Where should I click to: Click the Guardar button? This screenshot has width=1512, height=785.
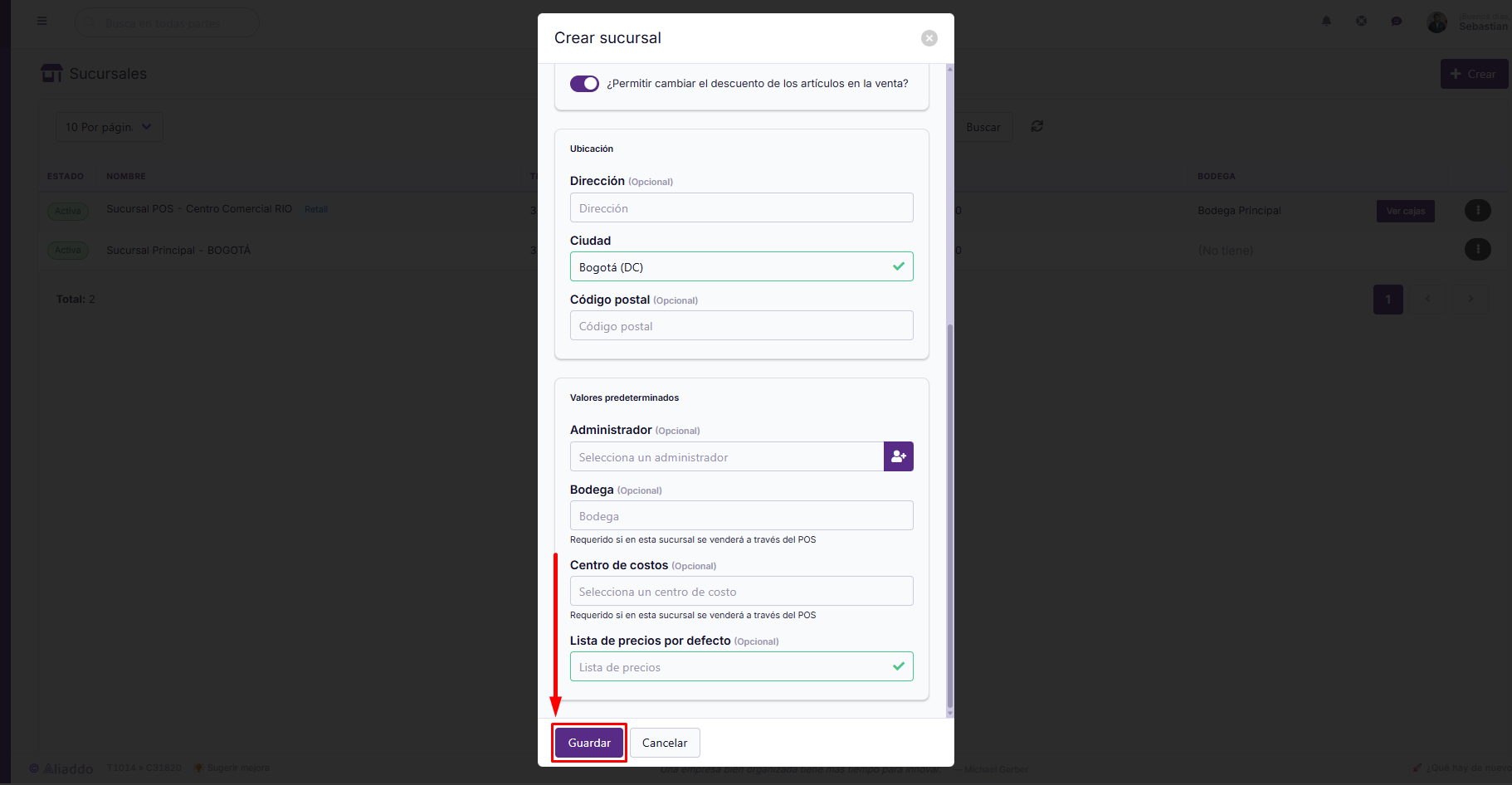589,743
